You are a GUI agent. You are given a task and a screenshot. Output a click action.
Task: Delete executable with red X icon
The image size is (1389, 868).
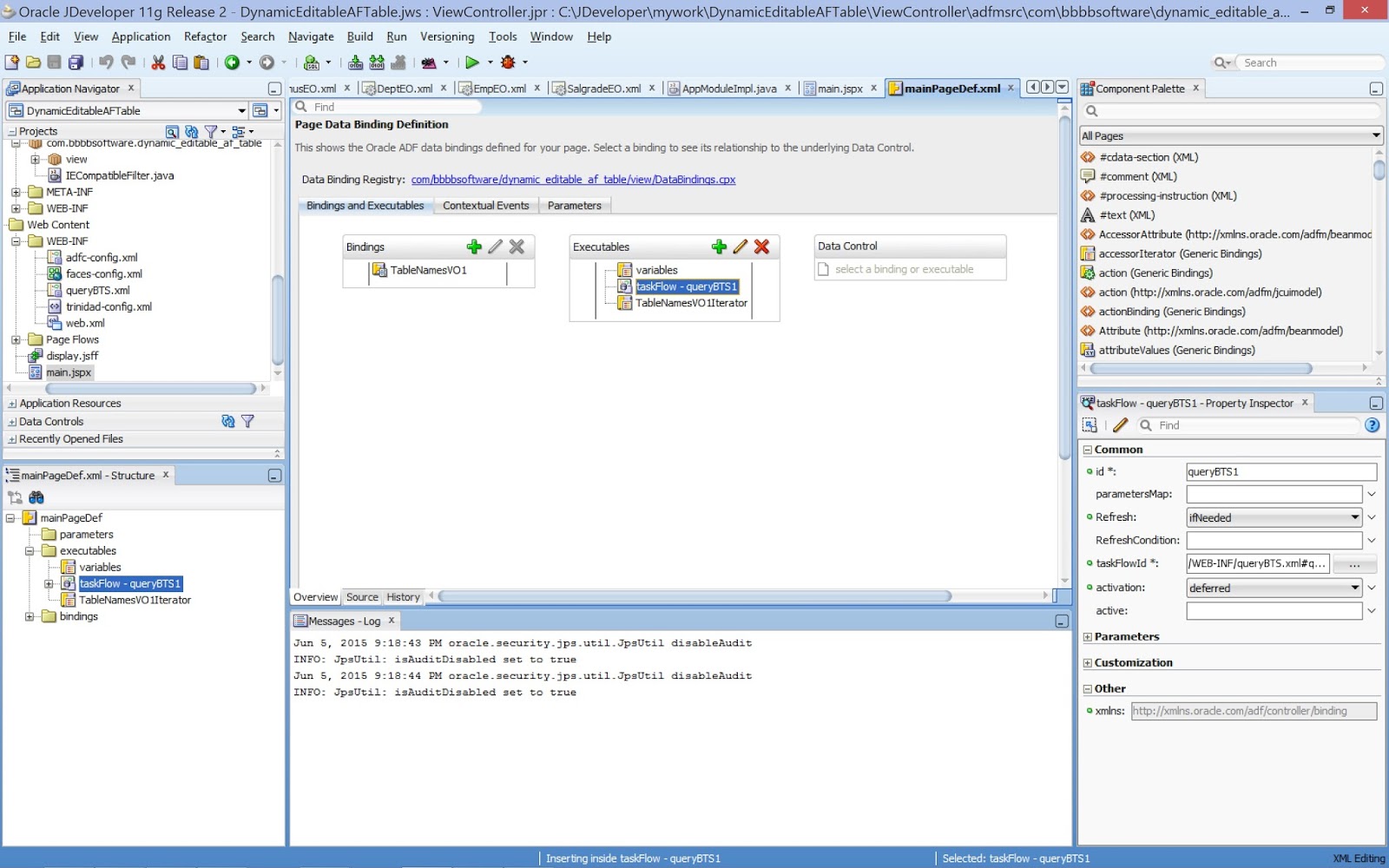[761, 247]
